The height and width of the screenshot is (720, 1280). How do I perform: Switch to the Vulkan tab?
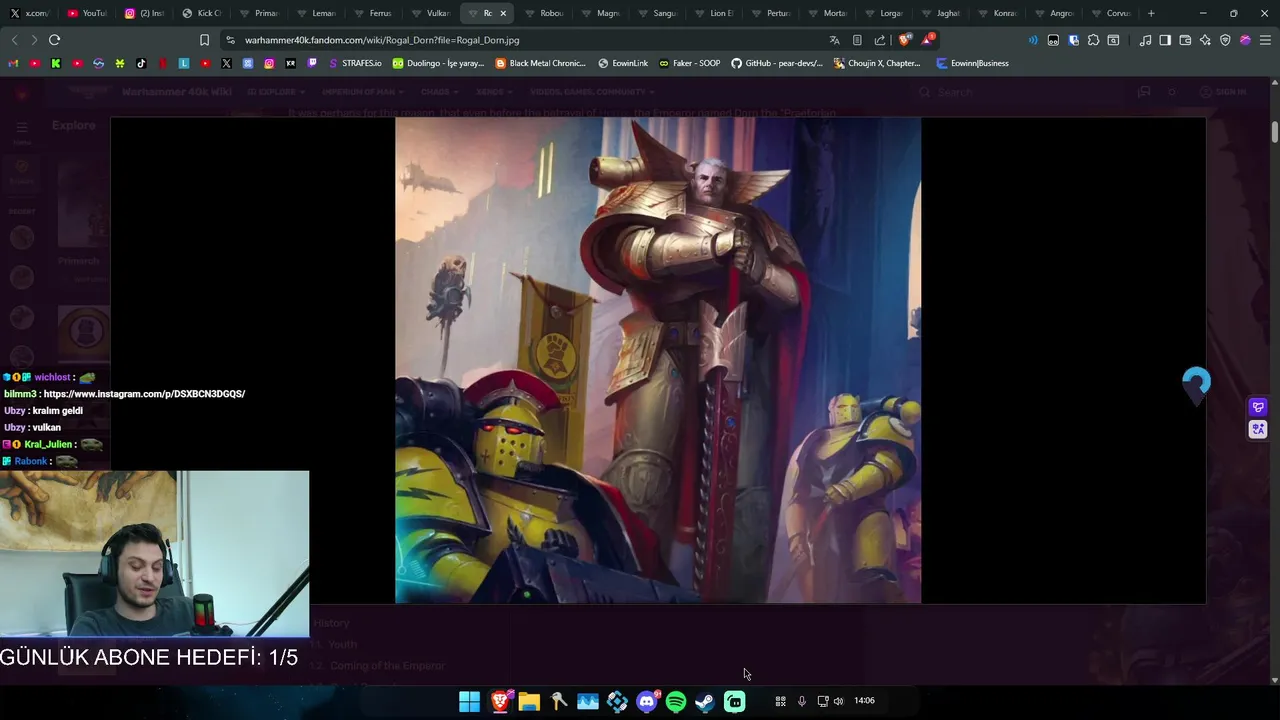430,13
